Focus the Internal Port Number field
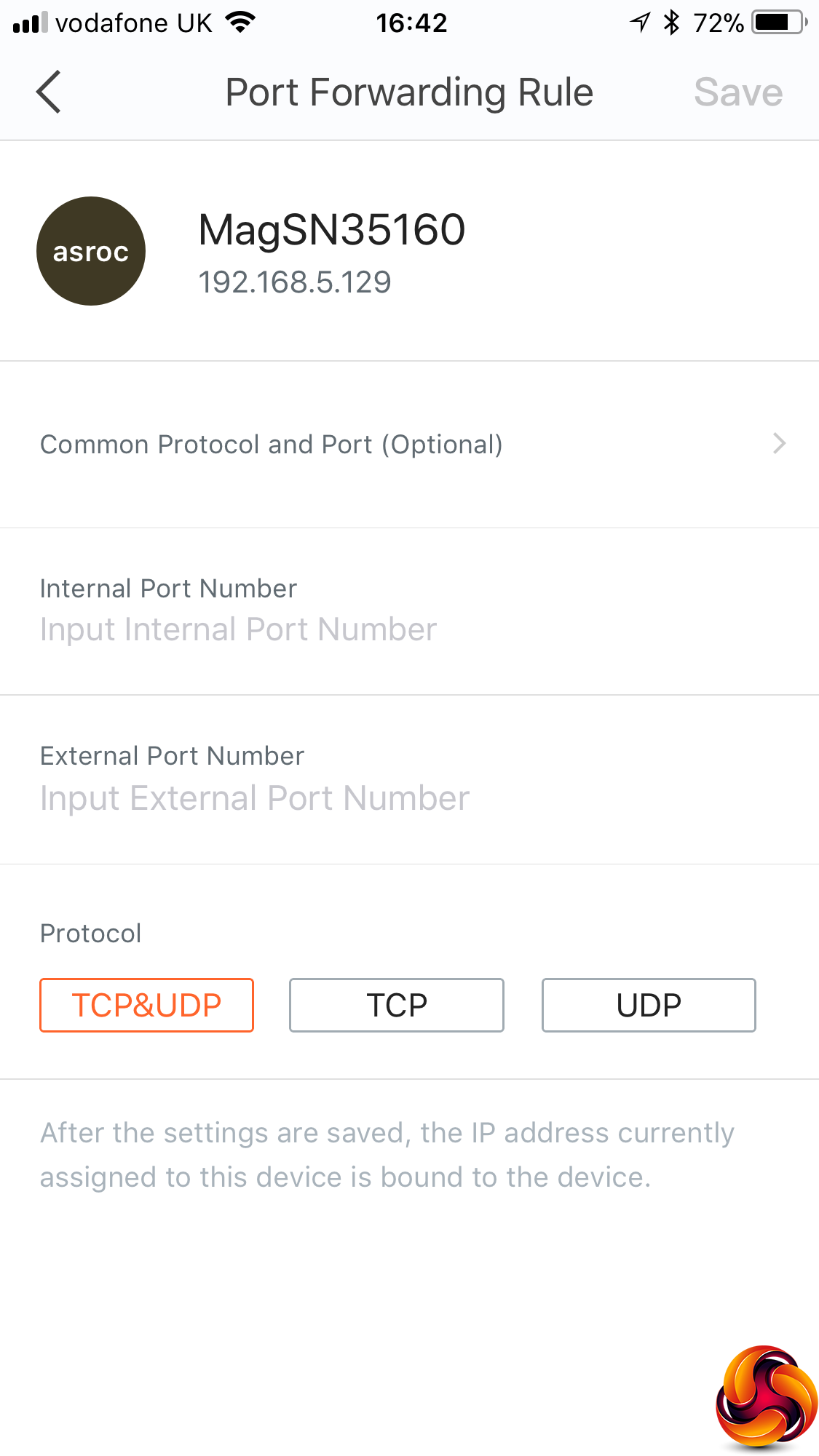The width and height of the screenshot is (819, 1456). click(x=238, y=629)
